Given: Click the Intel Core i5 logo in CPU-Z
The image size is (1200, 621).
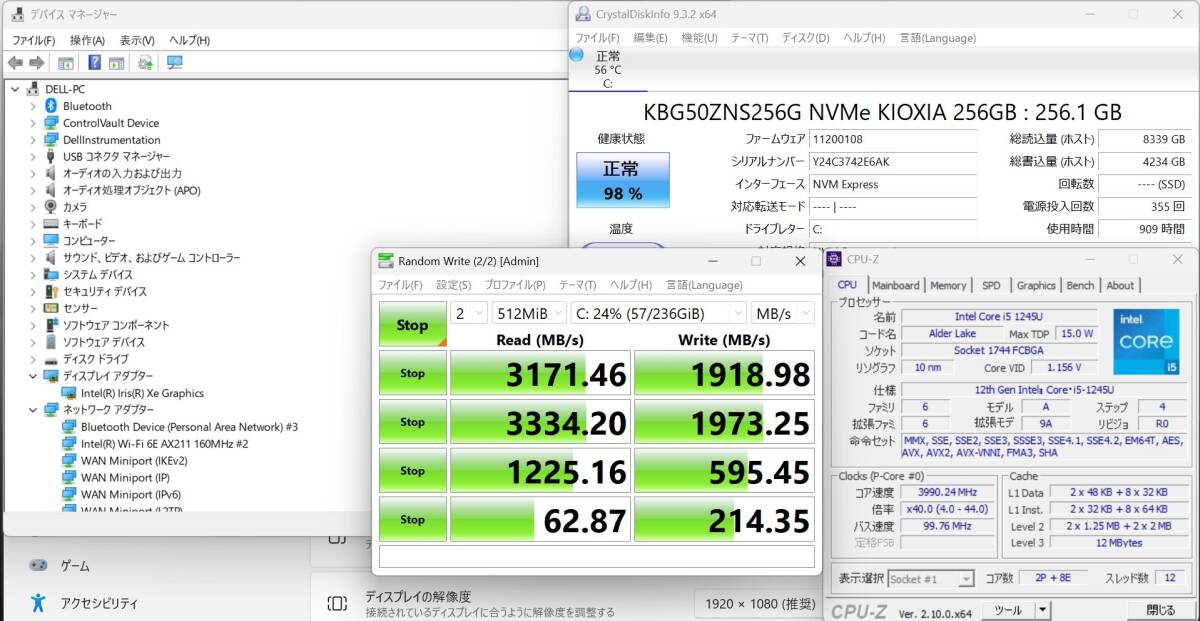Looking at the screenshot, I should [1145, 341].
